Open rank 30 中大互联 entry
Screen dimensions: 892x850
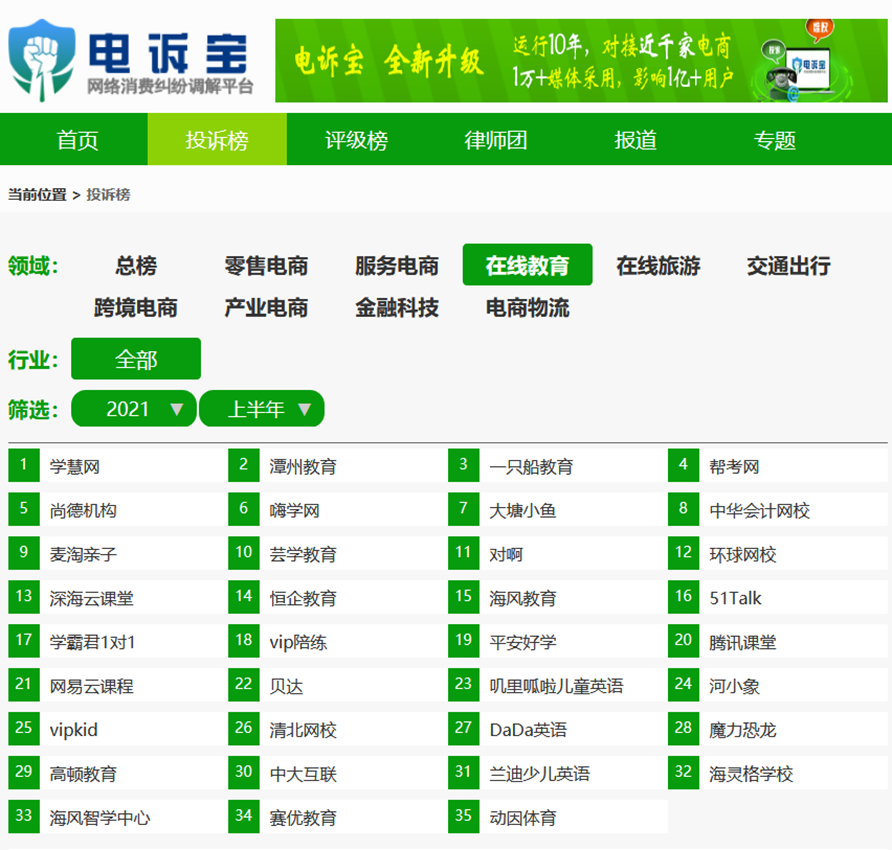[338, 772]
